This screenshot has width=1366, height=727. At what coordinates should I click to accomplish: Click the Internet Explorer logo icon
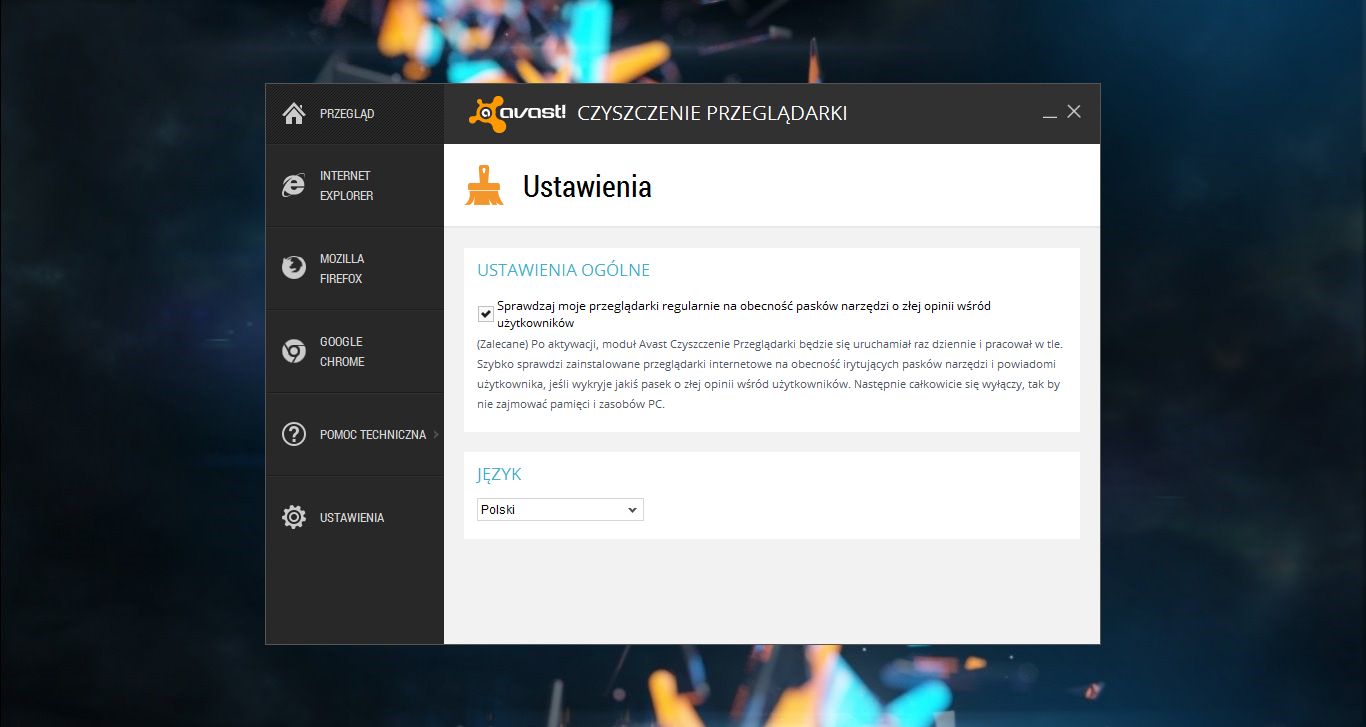coord(293,185)
